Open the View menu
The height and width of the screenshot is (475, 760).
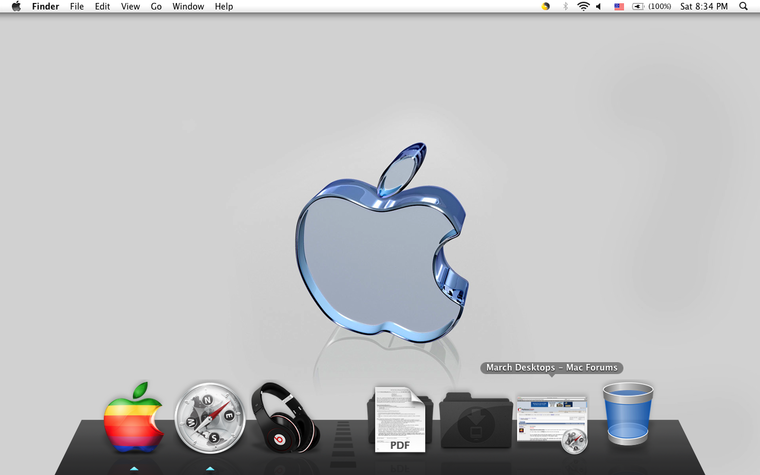pos(130,6)
